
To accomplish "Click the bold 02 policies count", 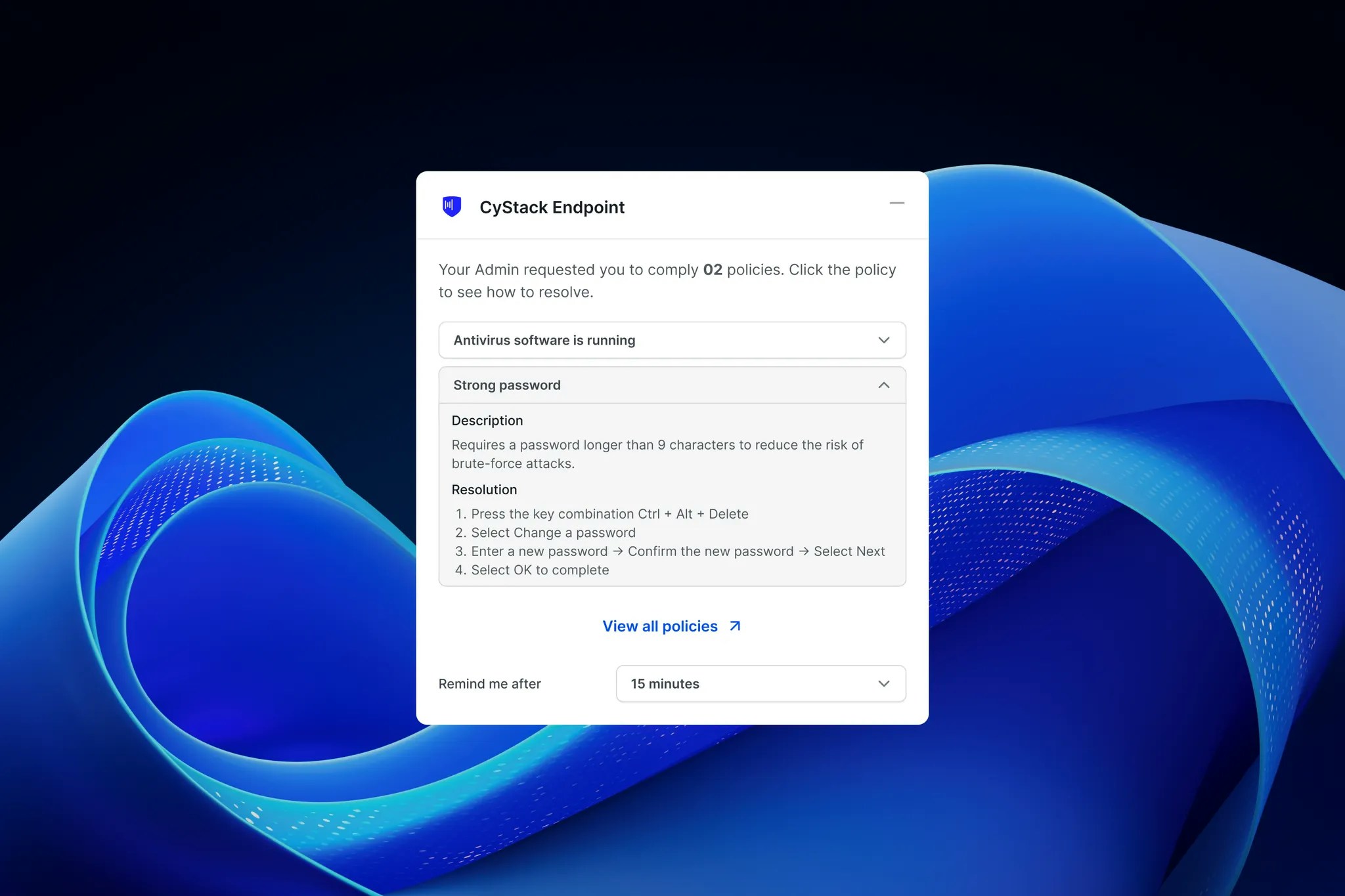I will click(712, 270).
